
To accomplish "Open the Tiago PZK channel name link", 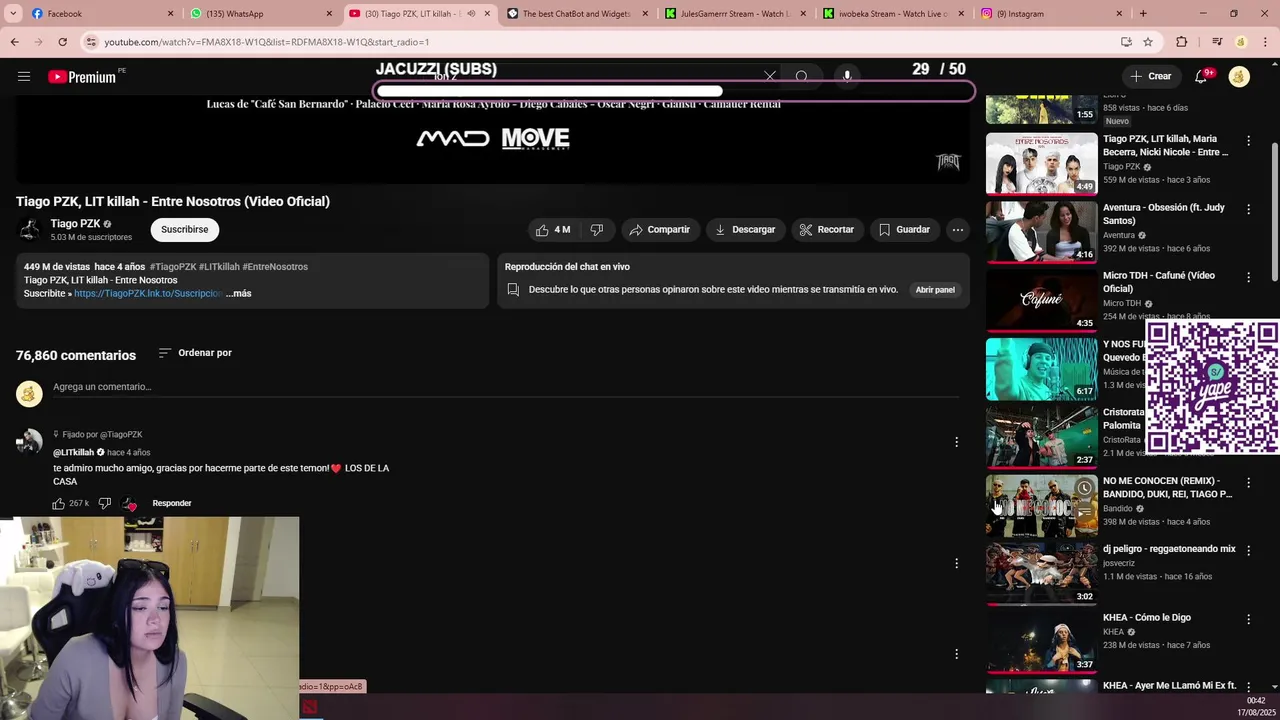I will [75, 224].
